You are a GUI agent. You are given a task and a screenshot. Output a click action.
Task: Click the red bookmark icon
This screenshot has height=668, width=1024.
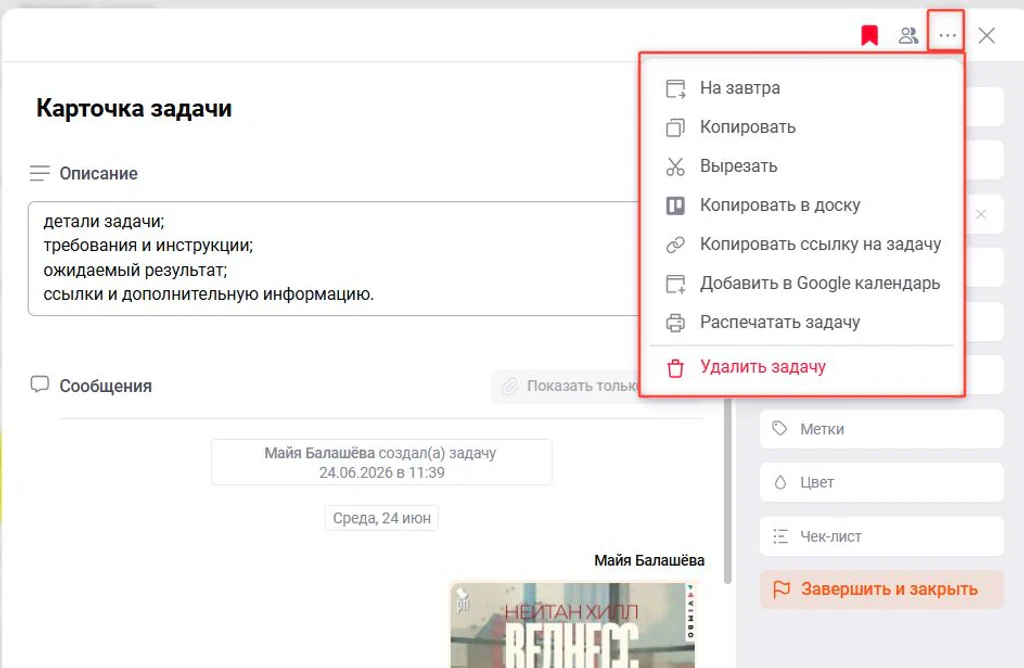(x=869, y=35)
